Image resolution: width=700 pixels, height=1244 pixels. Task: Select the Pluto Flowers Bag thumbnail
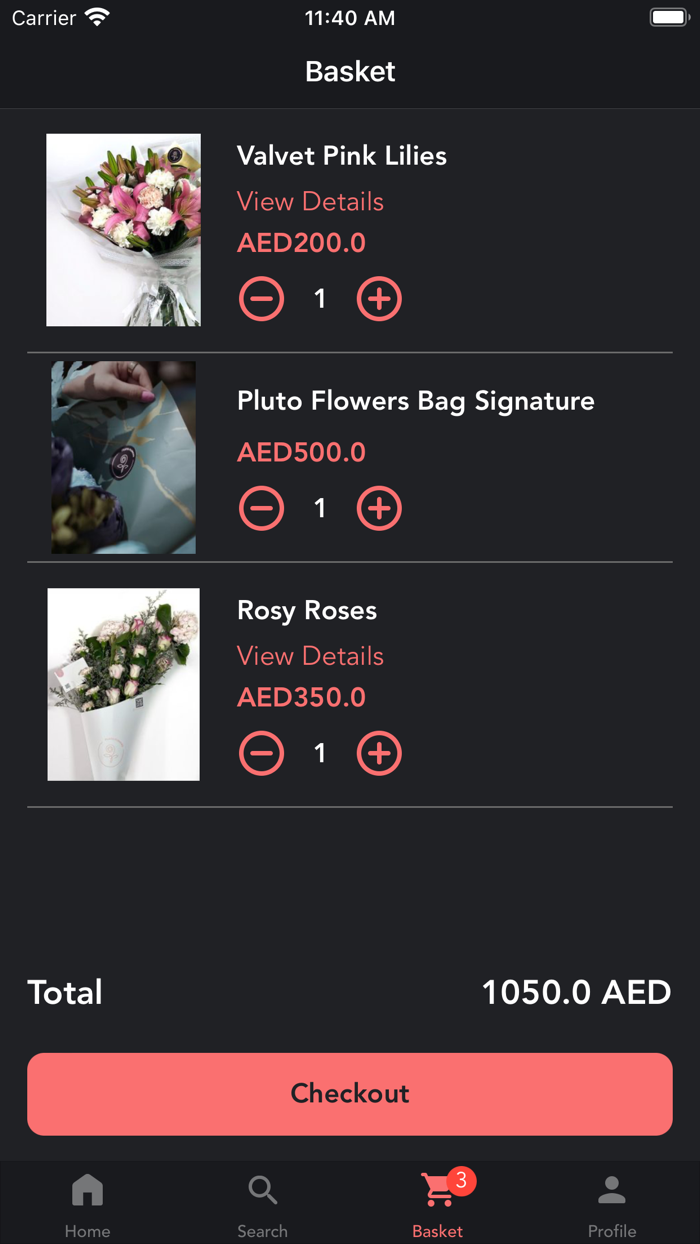122,457
